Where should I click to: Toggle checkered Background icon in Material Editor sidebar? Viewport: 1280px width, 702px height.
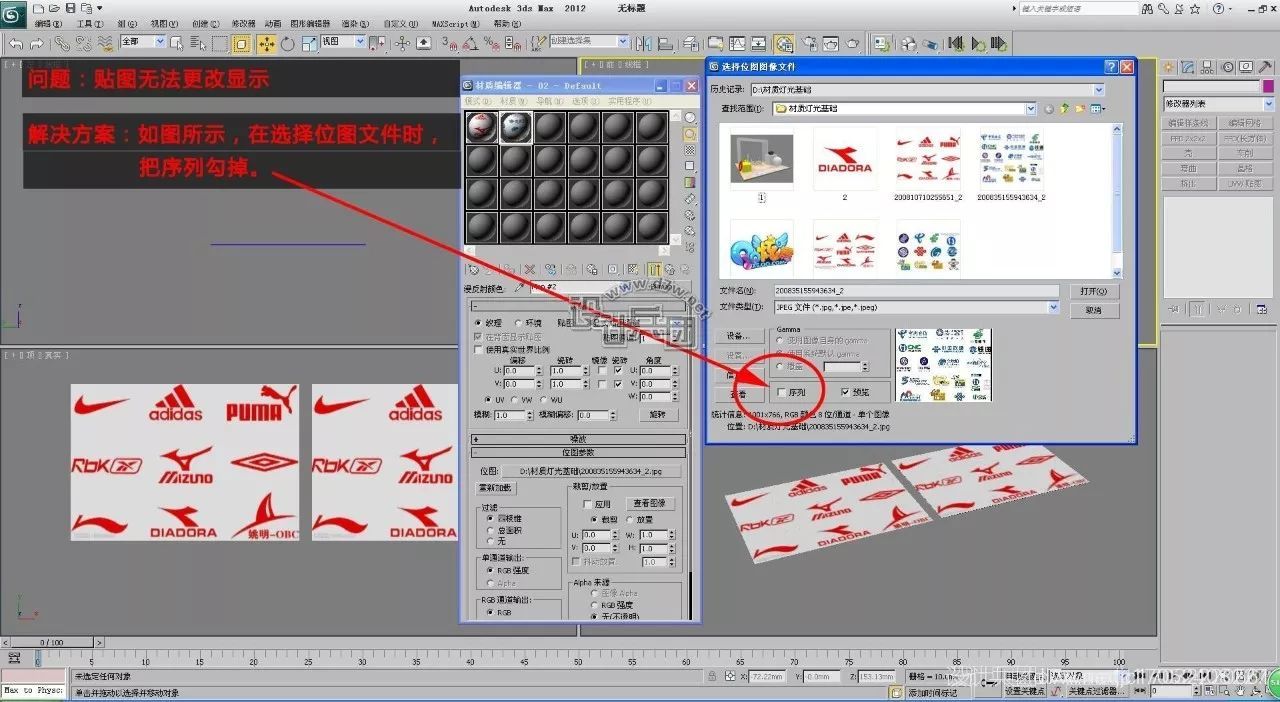coord(690,150)
